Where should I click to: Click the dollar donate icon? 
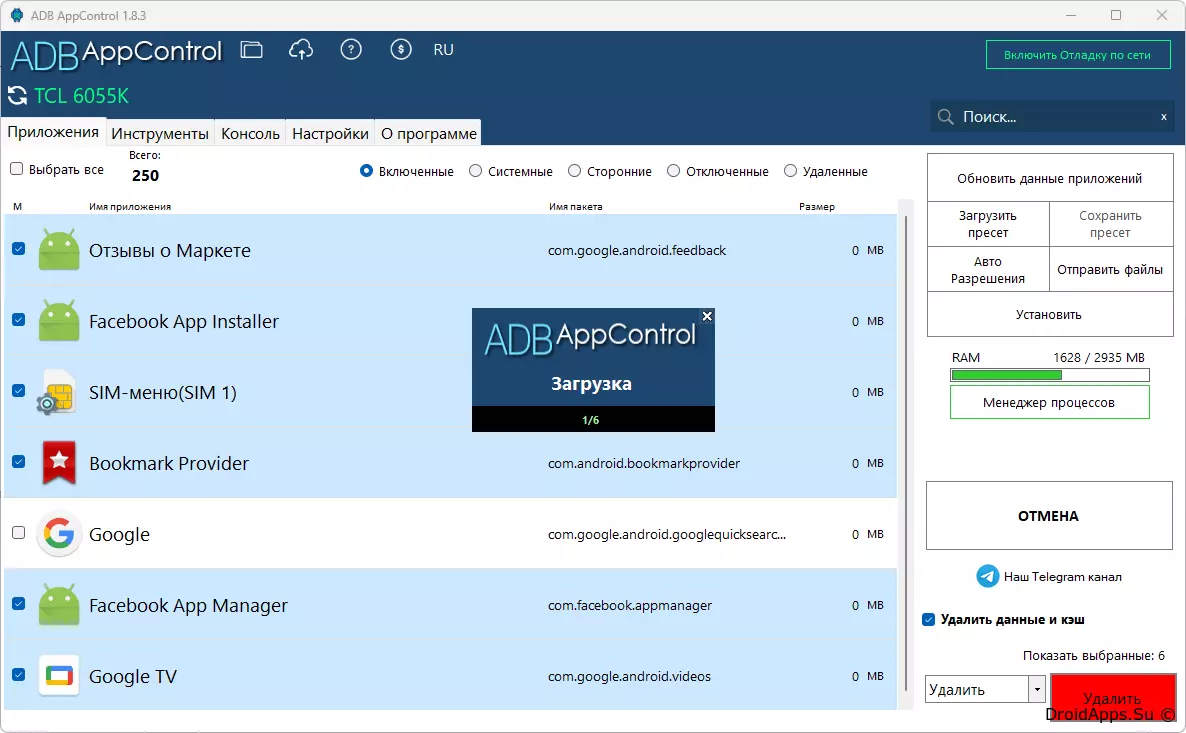point(401,50)
